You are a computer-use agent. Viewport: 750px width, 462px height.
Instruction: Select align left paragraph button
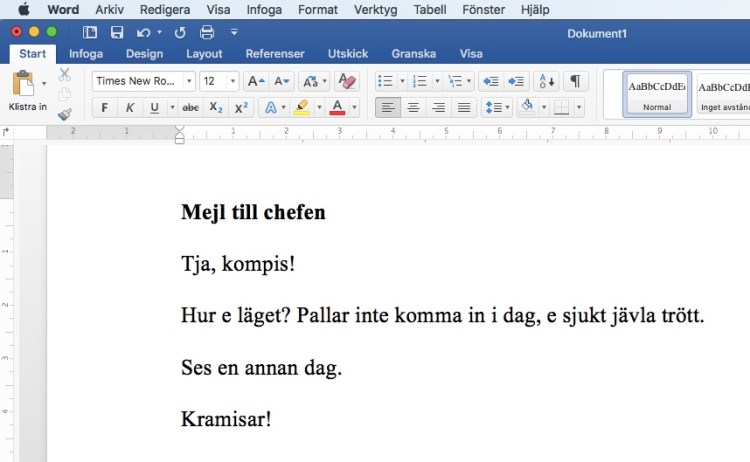pos(388,108)
